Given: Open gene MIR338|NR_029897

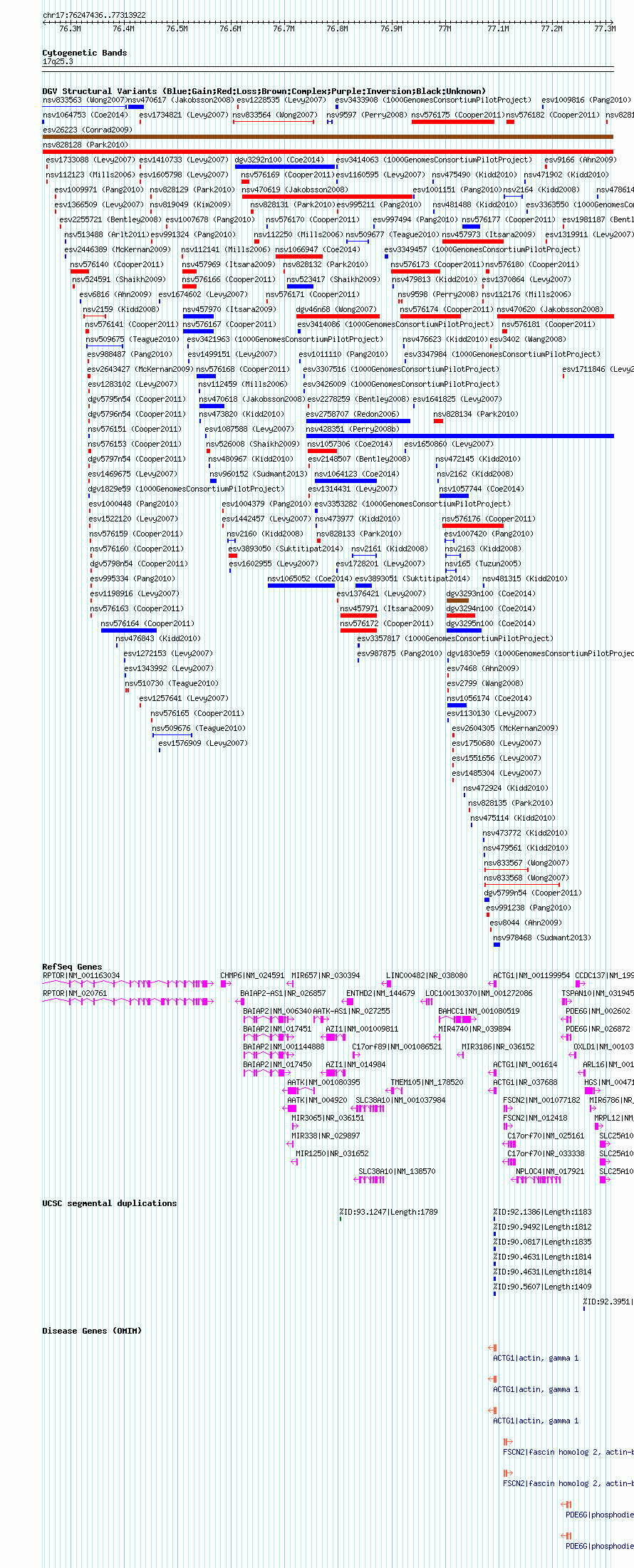Looking at the screenshot, I should pyautogui.click(x=326, y=1136).
